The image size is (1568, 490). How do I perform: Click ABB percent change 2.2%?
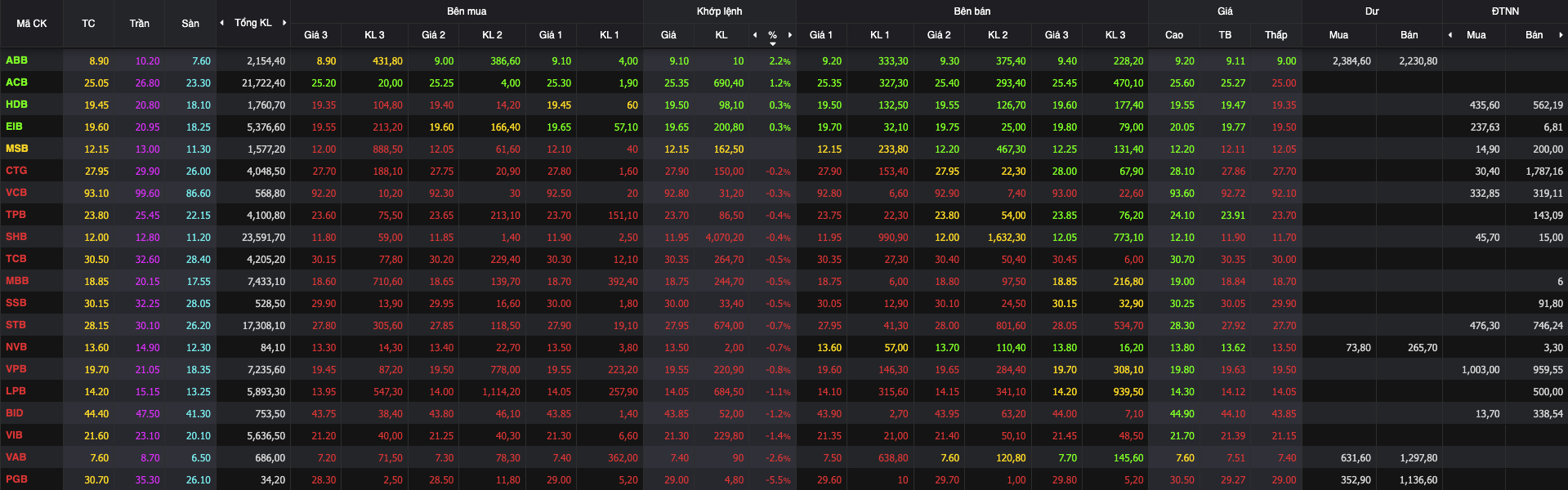pyautogui.click(x=780, y=61)
